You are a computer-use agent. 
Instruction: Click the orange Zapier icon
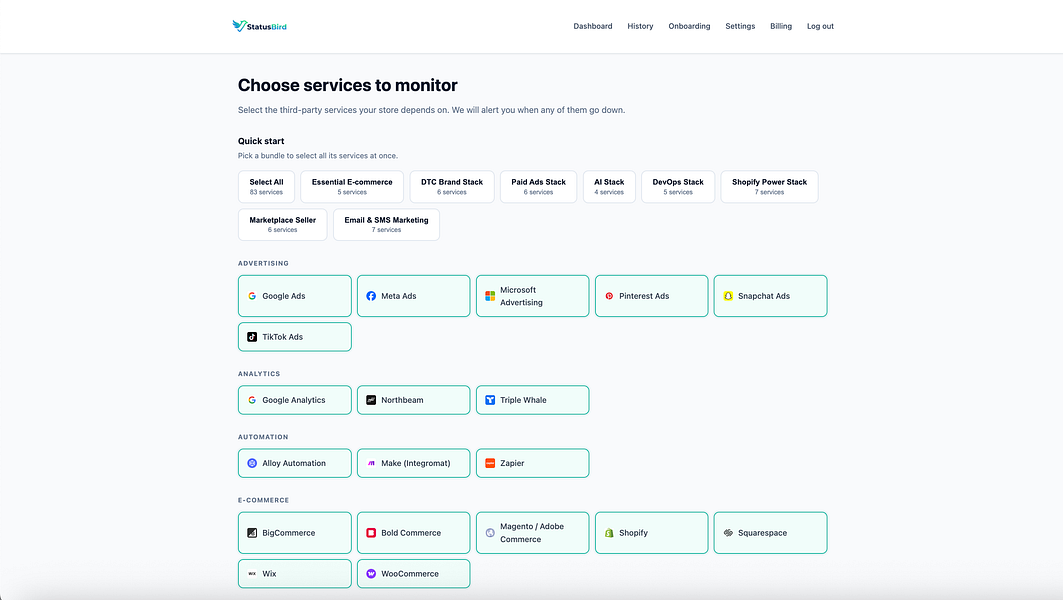tap(490, 463)
